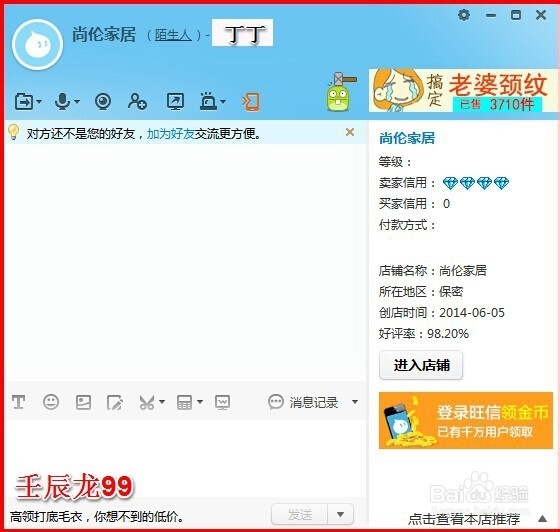Screen dimensions: 560x532
Task: Expand the 消息记录 dropdown arrow
Action: coord(355,402)
